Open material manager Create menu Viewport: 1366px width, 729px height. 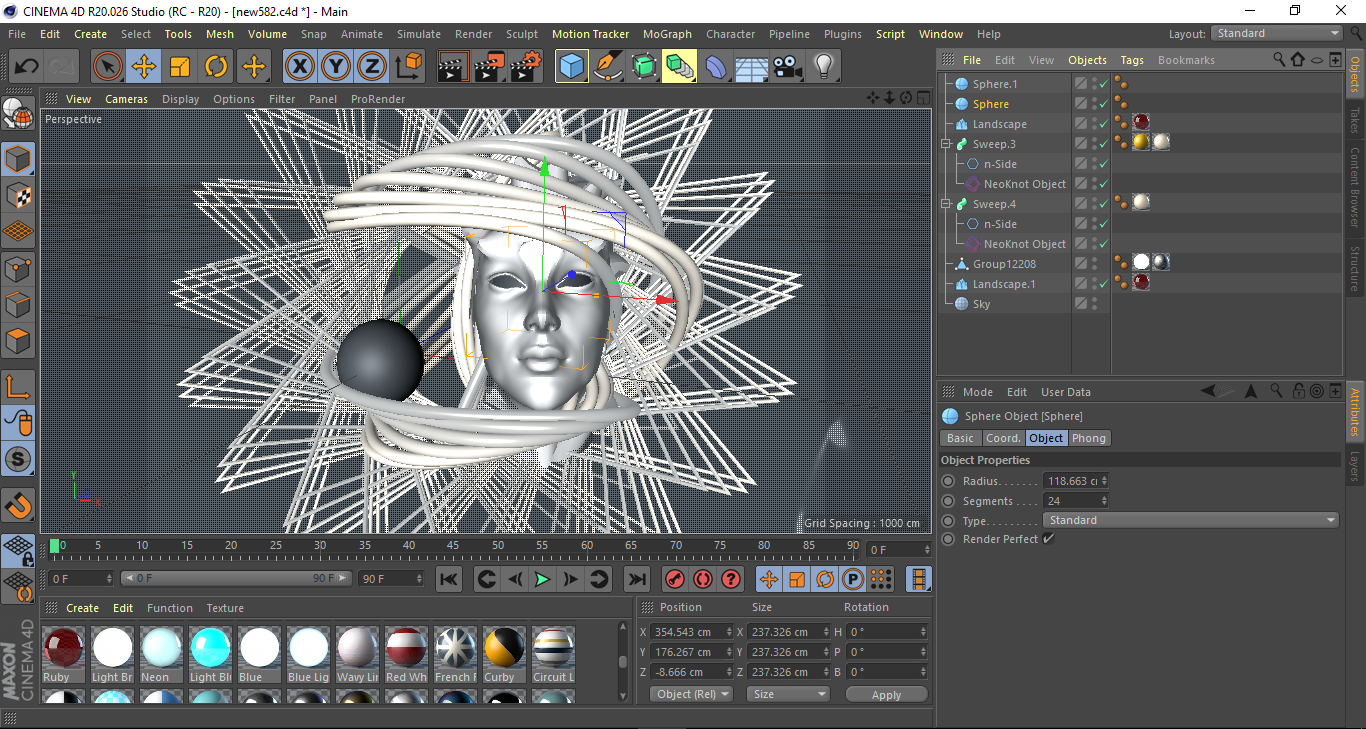(x=82, y=608)
